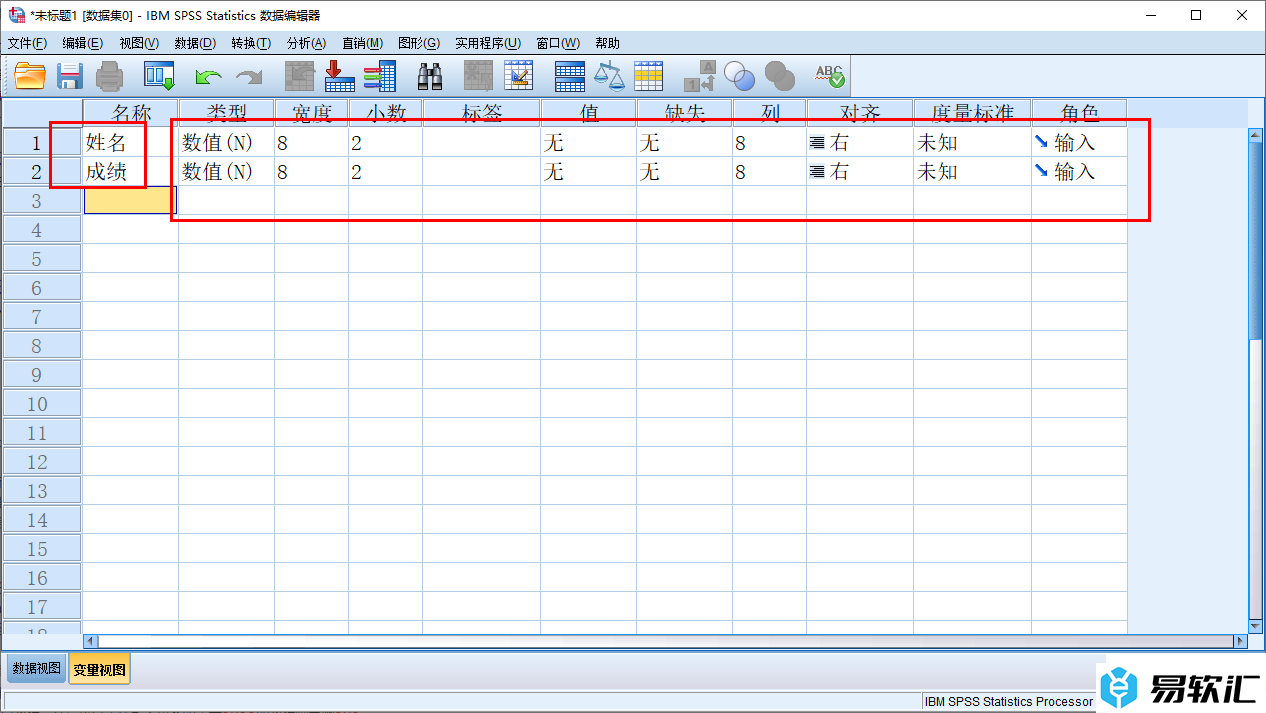Open a data document with the folder icon
The width and height of the screenshot is (1266, 713).
(30, 76)
